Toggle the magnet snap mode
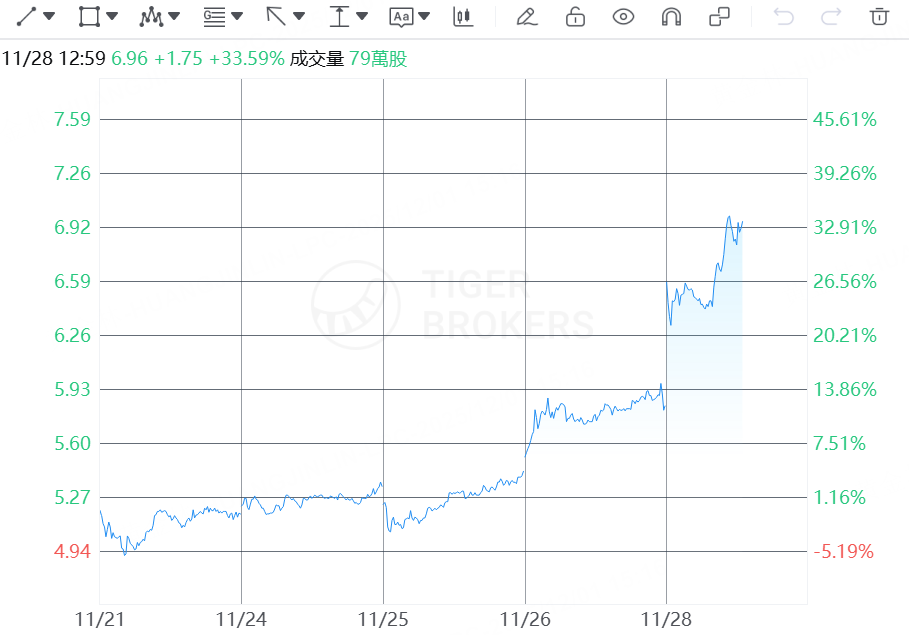909x635 pixels. point(671,16)
